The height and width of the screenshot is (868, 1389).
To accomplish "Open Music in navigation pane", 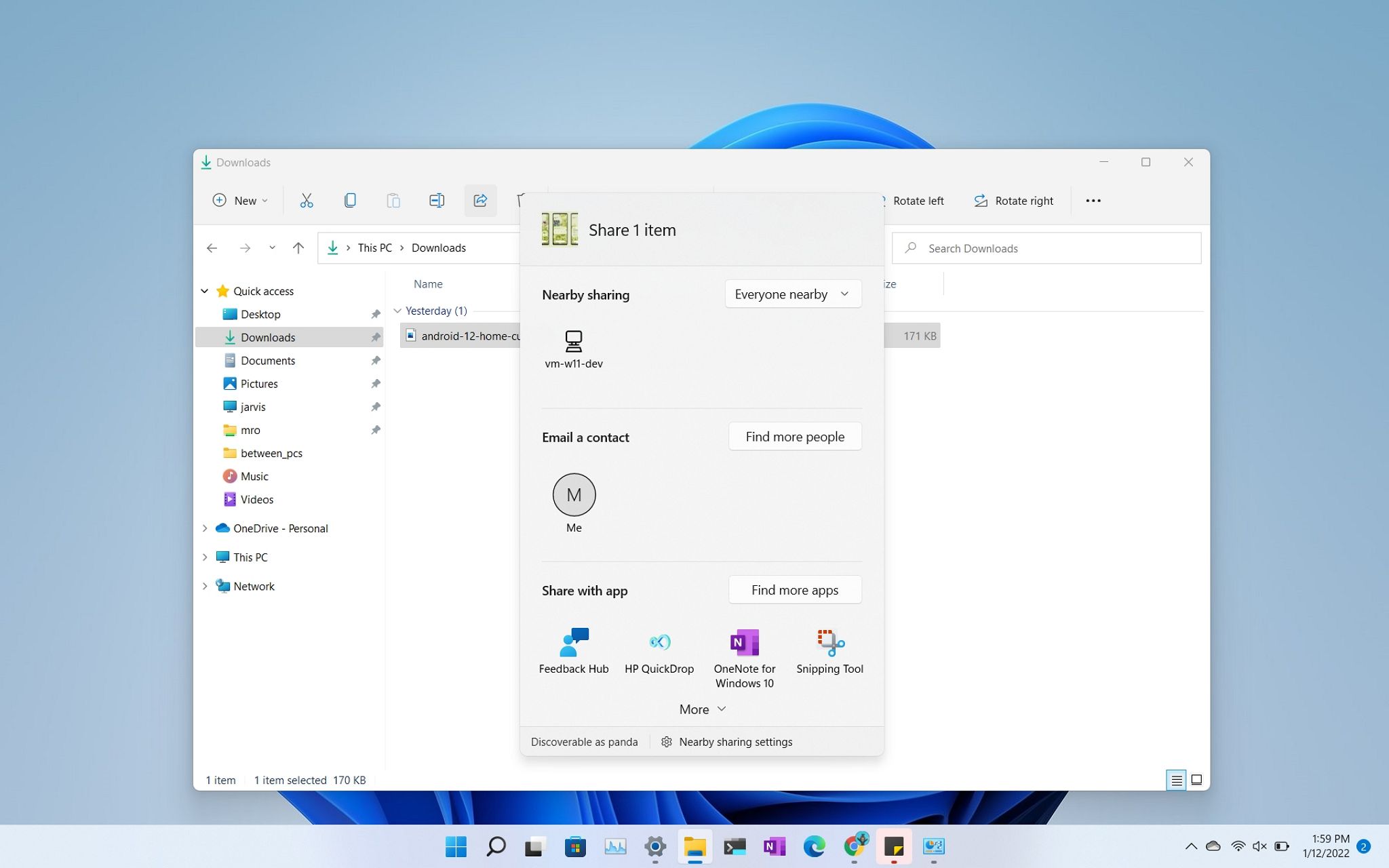I will click(x=254, y=476).
